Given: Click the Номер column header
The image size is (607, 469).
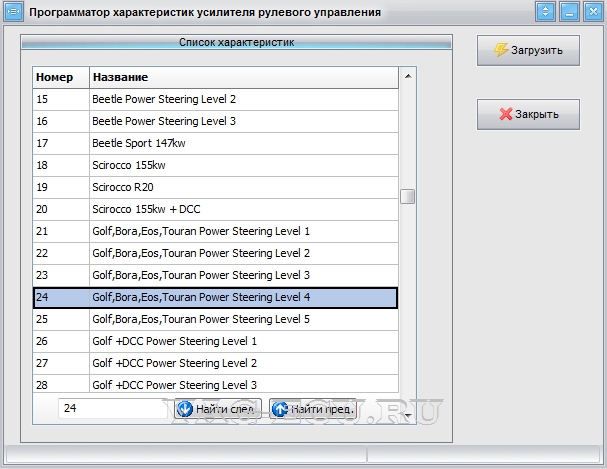Looking at the screenshot, I should pos(61,77).
